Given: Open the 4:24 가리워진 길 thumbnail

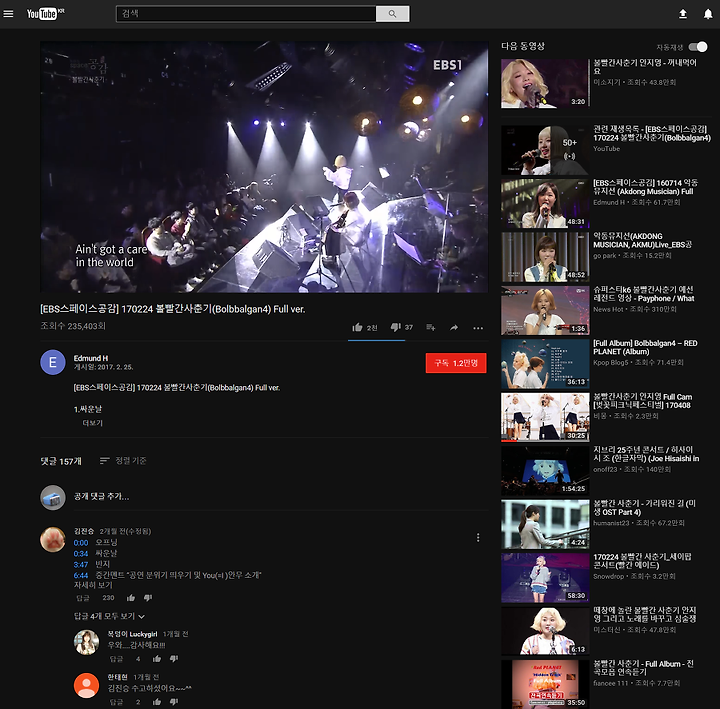Looking at the screenshot, I should pos(545,524).
